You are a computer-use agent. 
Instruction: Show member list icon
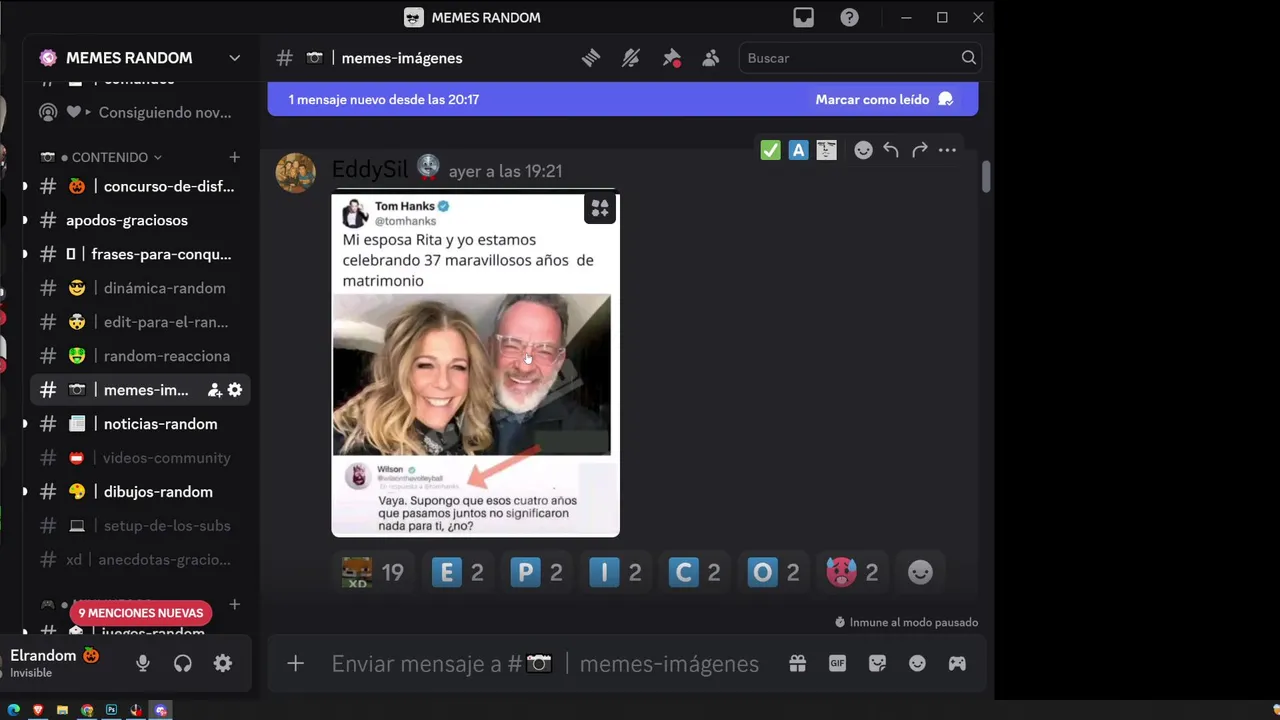point(711,58)
